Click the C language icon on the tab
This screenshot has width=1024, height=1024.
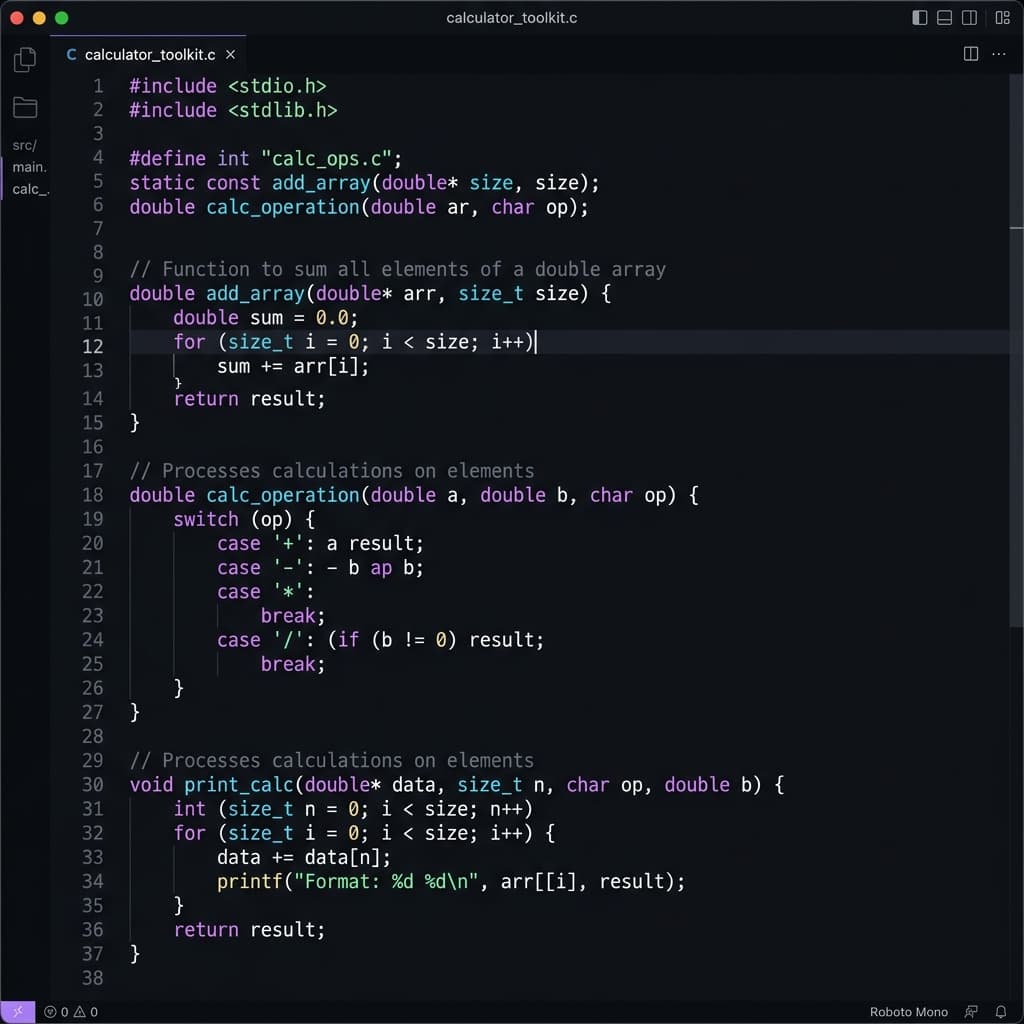71,55
